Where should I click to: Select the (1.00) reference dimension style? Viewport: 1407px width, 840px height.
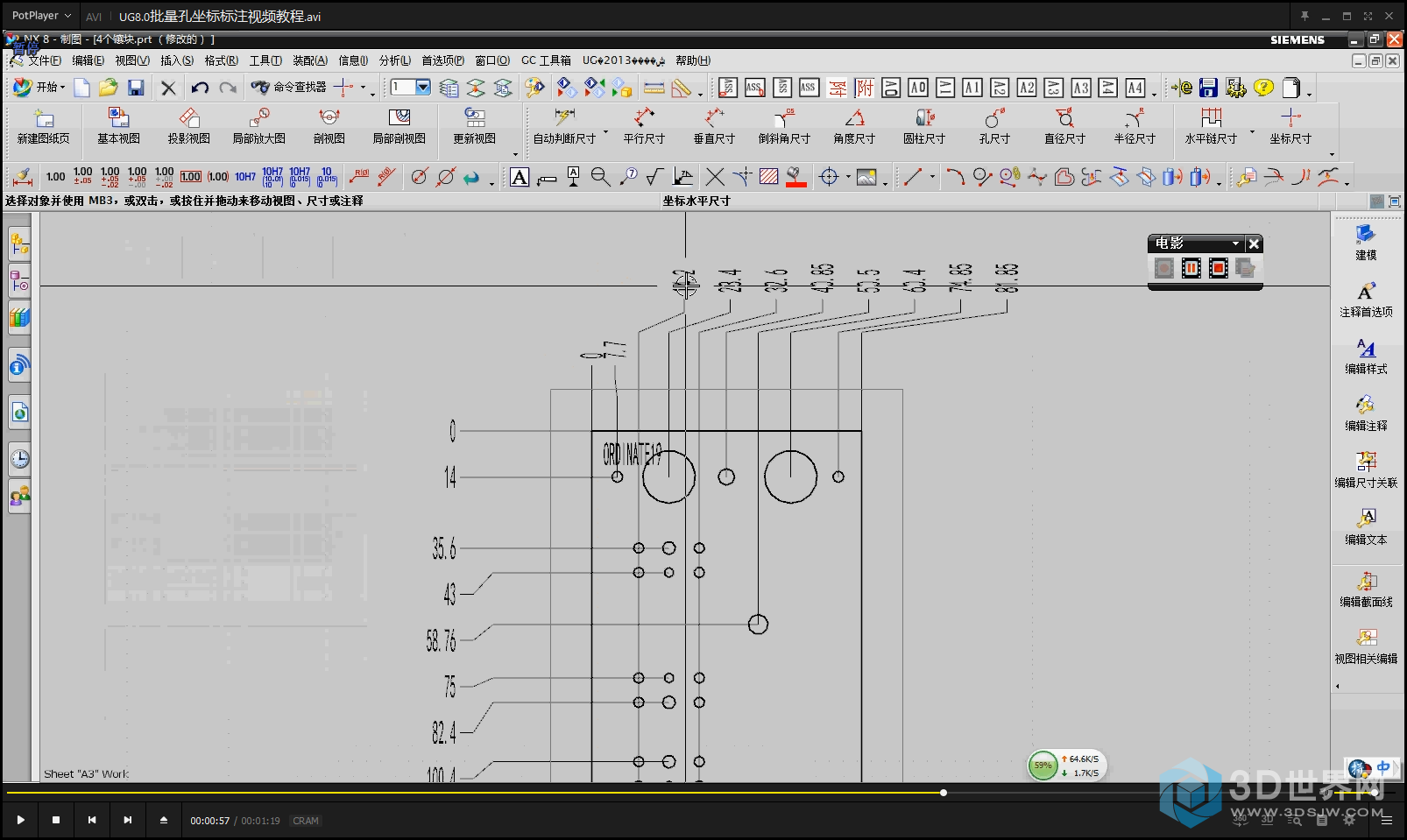click(x=218, y=177)
